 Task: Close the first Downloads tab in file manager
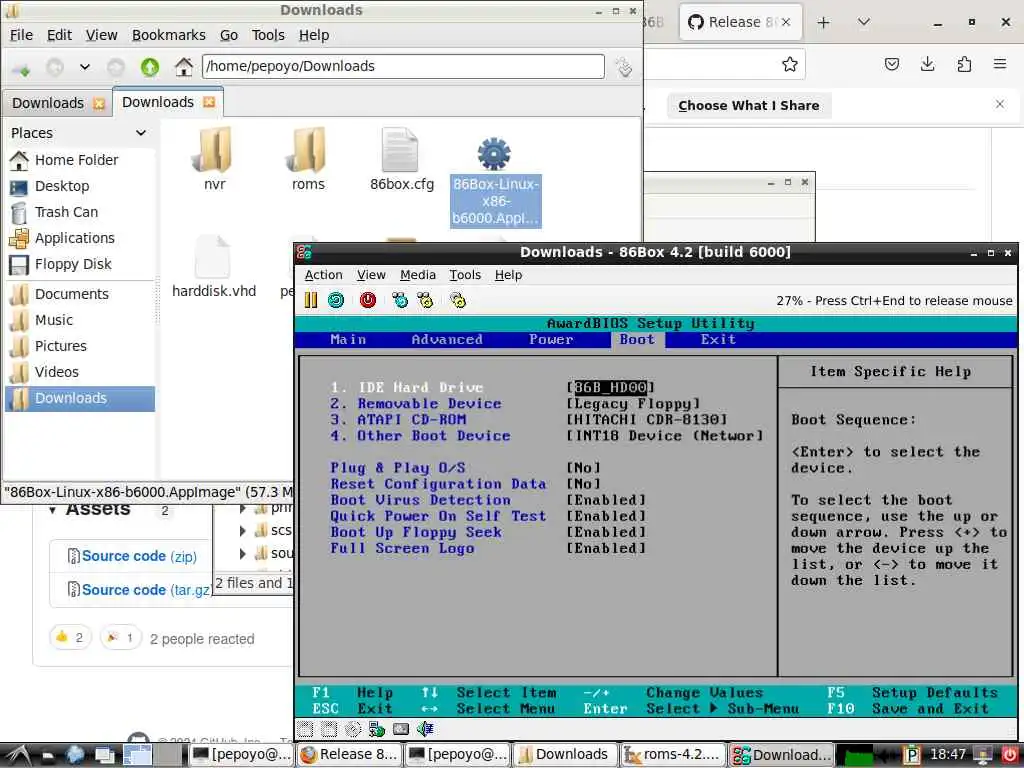pyautogui.click(x=99, y=104)
